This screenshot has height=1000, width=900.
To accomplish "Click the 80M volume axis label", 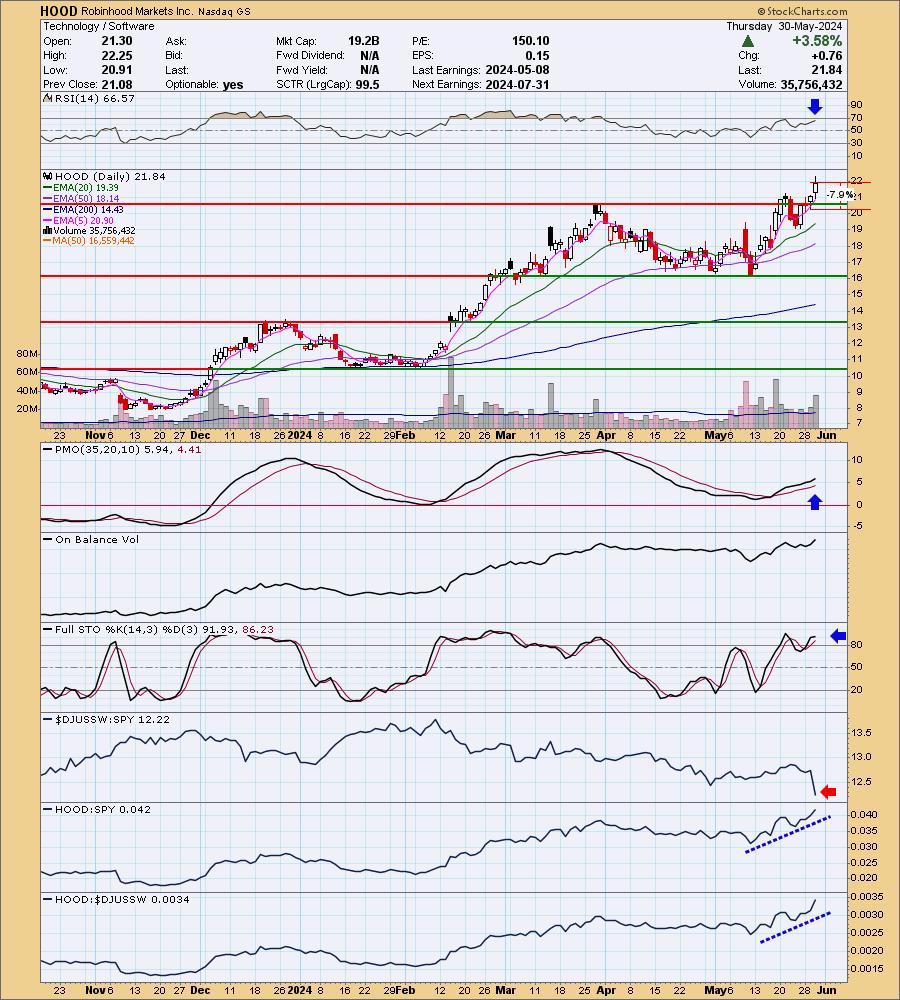I will 27,353.
